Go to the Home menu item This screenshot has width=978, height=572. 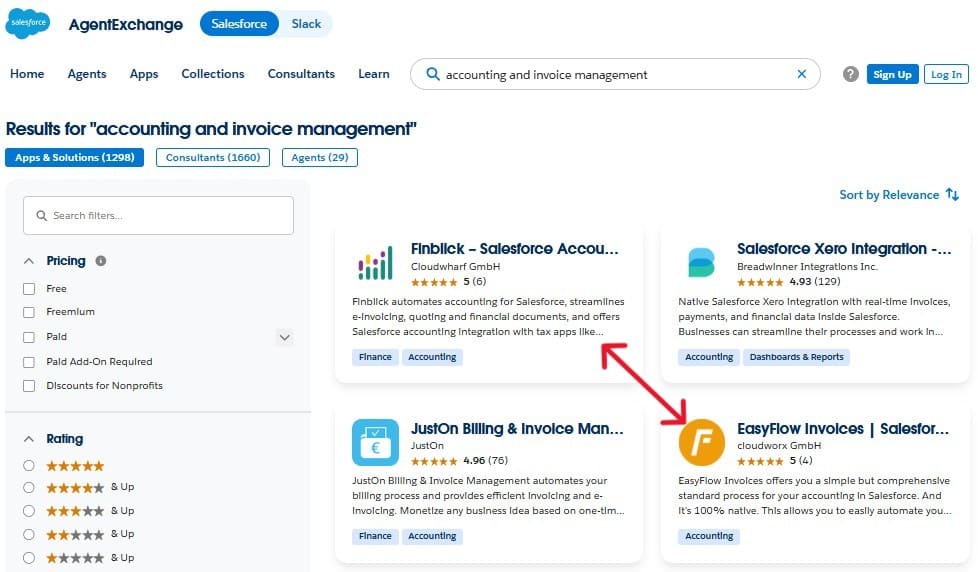pos(27,74)
